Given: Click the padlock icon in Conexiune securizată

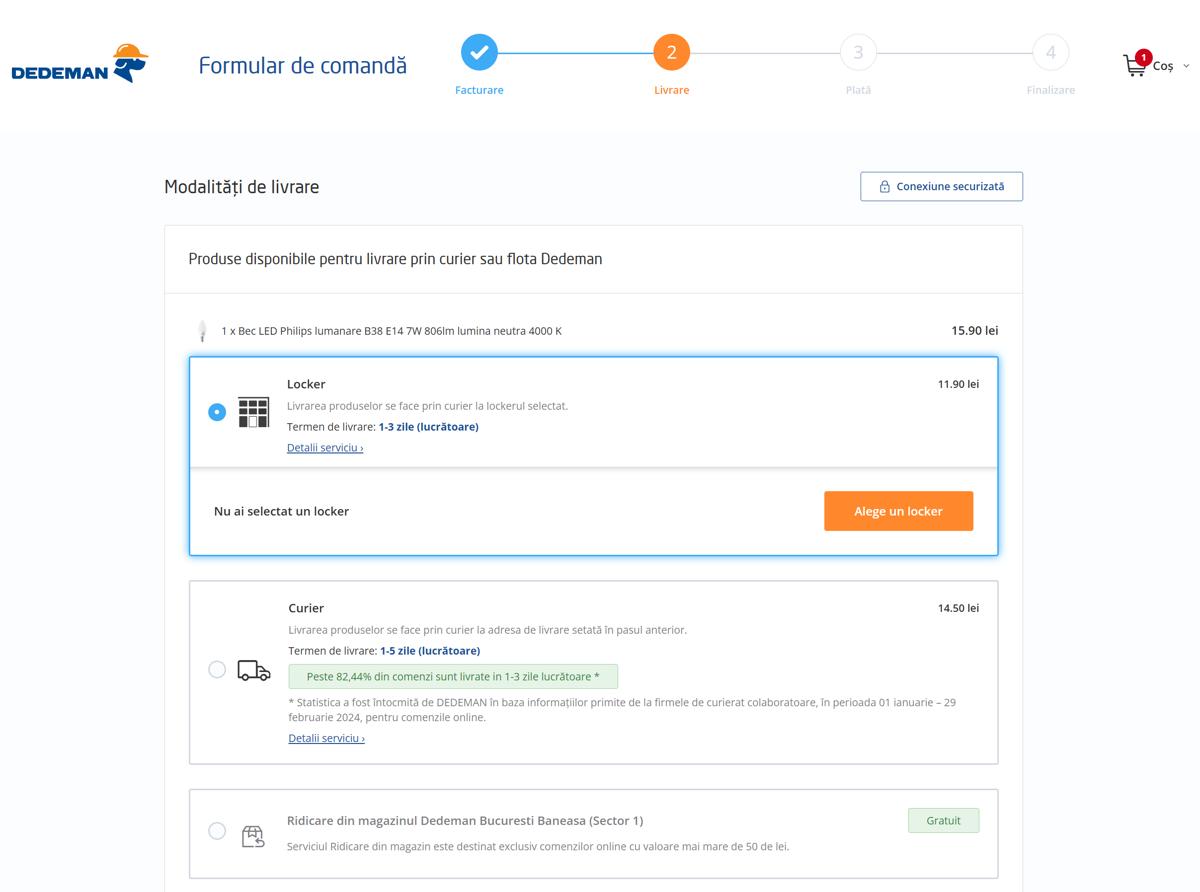Looking at the screenshot, I should (x=884, y=187).
